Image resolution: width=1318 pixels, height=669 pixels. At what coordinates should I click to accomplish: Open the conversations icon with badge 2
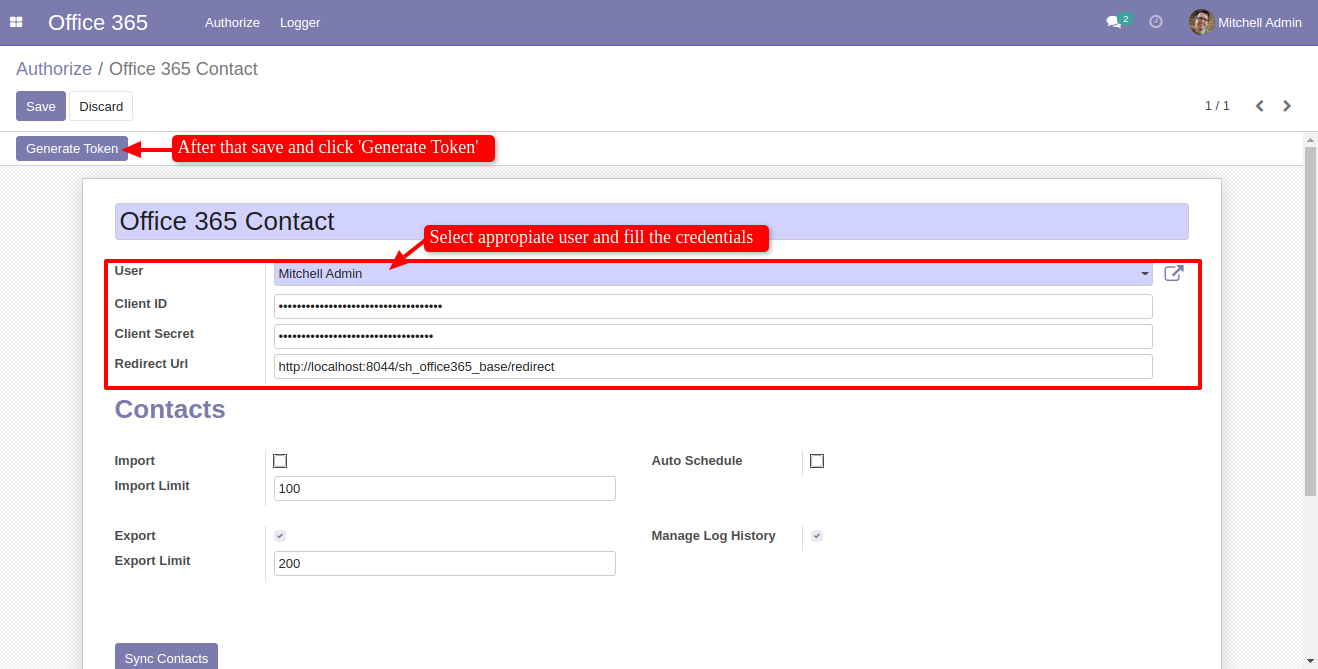[1118, 21]
